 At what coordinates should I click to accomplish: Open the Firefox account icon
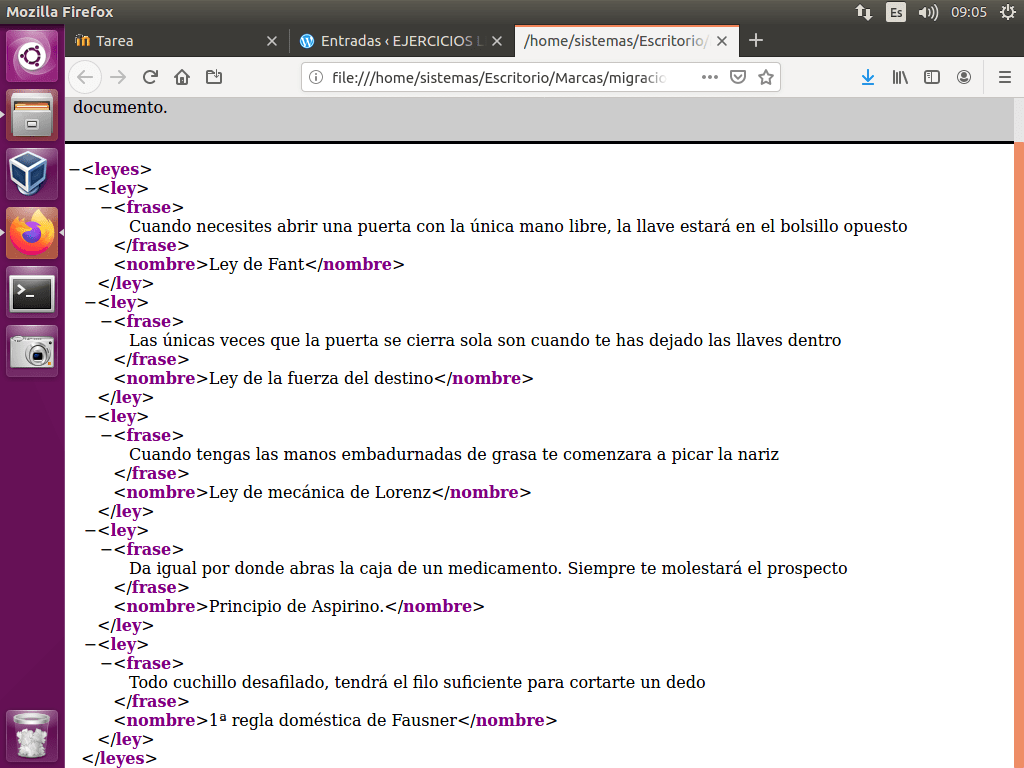coord(964,77)
